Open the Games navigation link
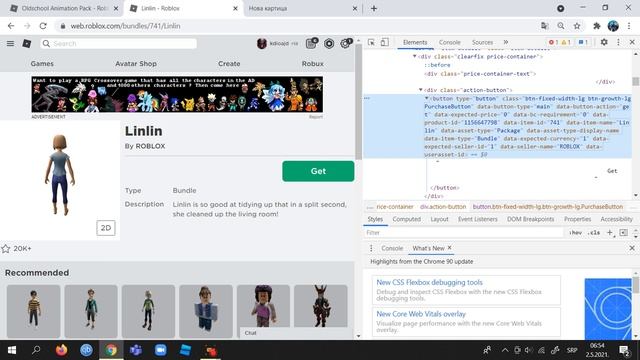The image size is (640, 360). tap(42, 64)
